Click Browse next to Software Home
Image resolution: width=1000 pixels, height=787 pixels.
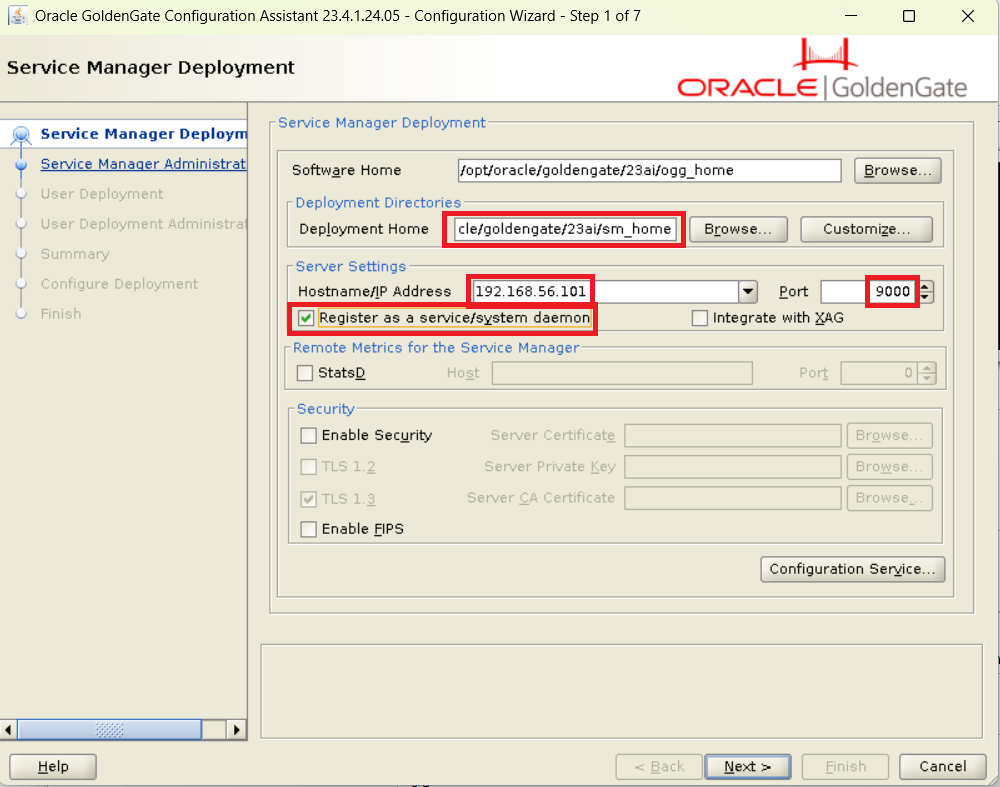[x=897, y=170]
